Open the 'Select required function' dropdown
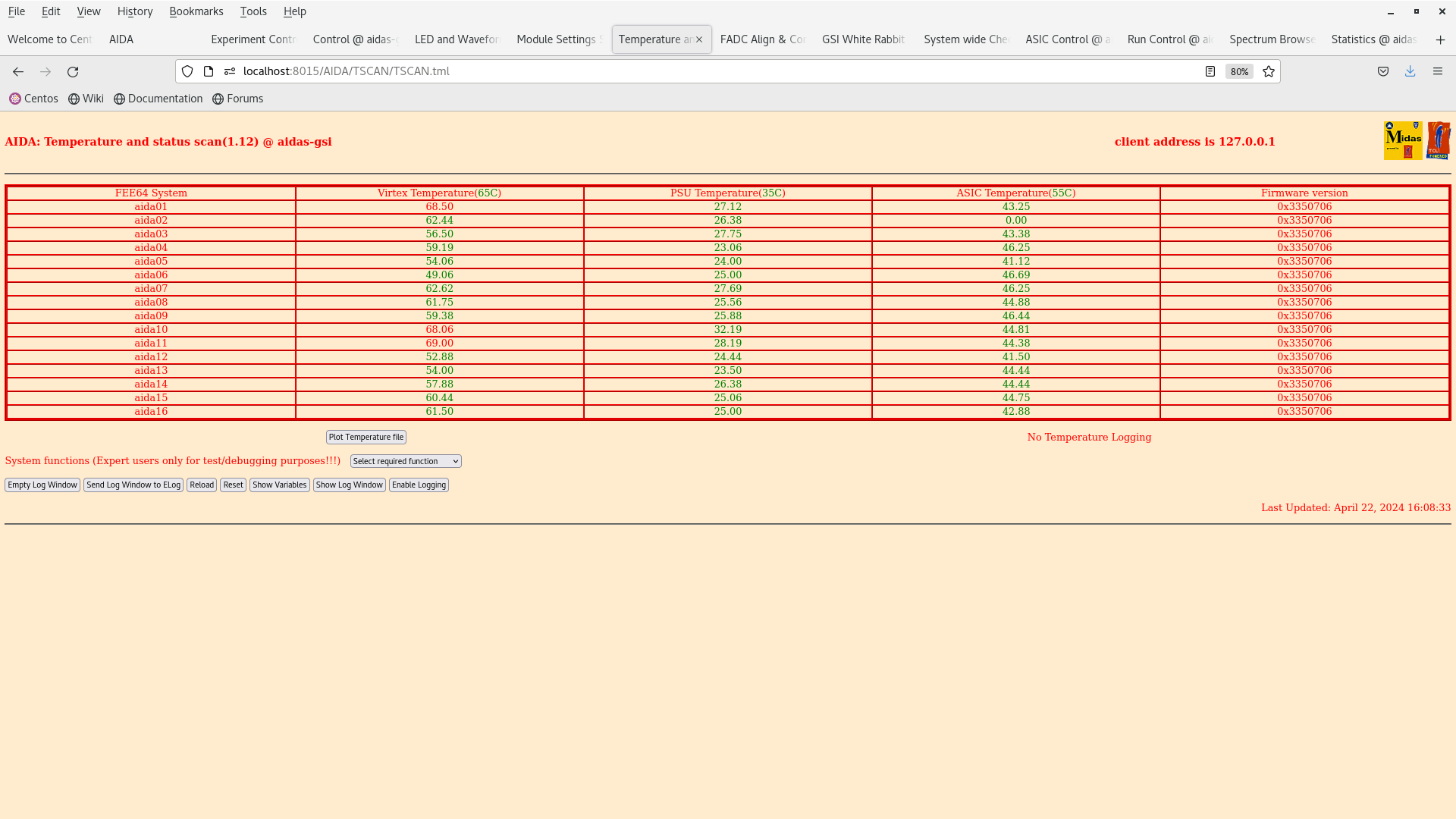Viewport: 1456px width, 819px height. pyautogui.click(x=405, y=461)
